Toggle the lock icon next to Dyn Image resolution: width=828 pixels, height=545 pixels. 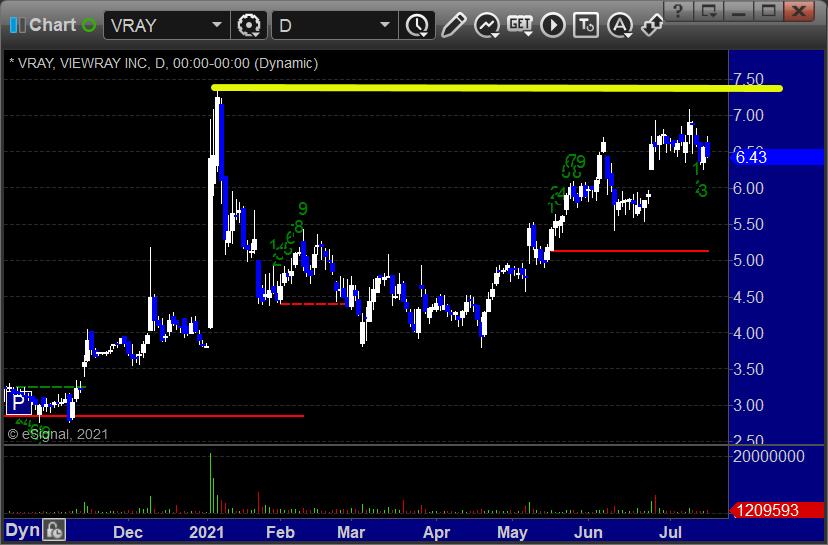54,530
